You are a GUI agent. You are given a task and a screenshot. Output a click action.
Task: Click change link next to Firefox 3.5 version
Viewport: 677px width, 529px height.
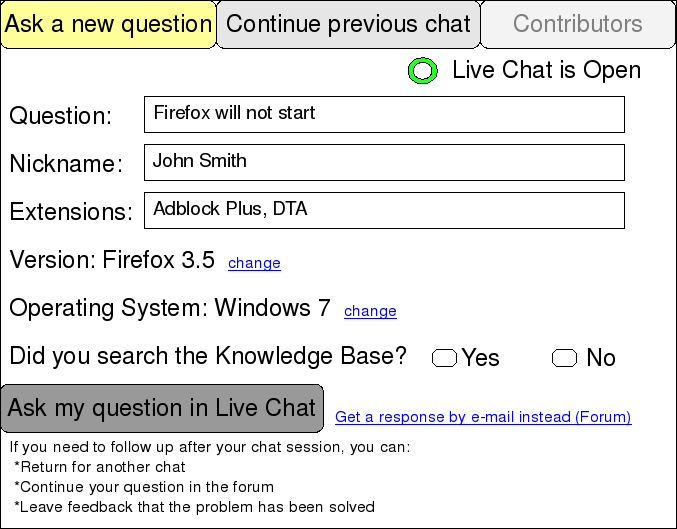[x=254, y=263]
